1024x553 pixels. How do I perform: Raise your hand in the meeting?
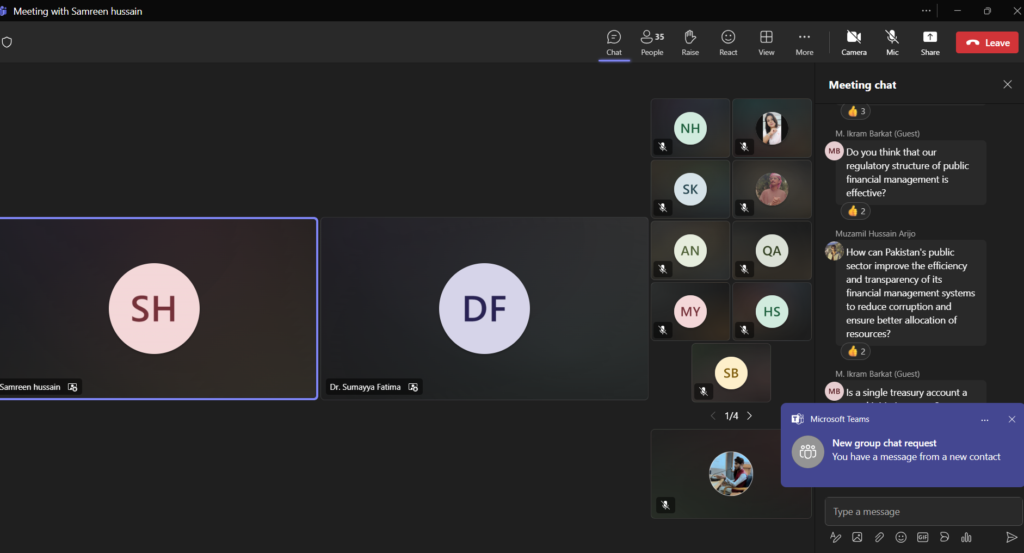click(x=690, y=43)
